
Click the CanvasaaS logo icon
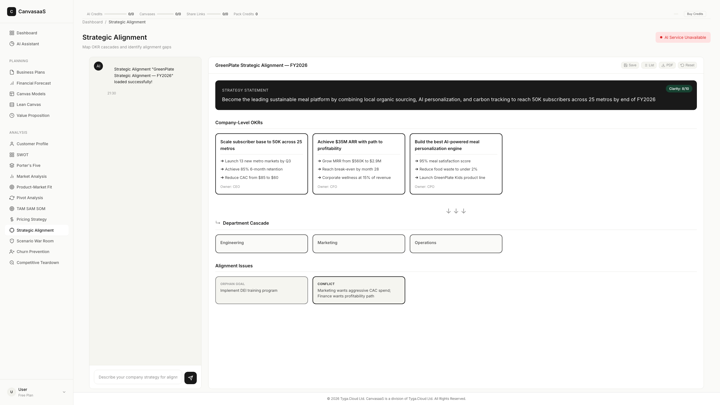(11, 11)
